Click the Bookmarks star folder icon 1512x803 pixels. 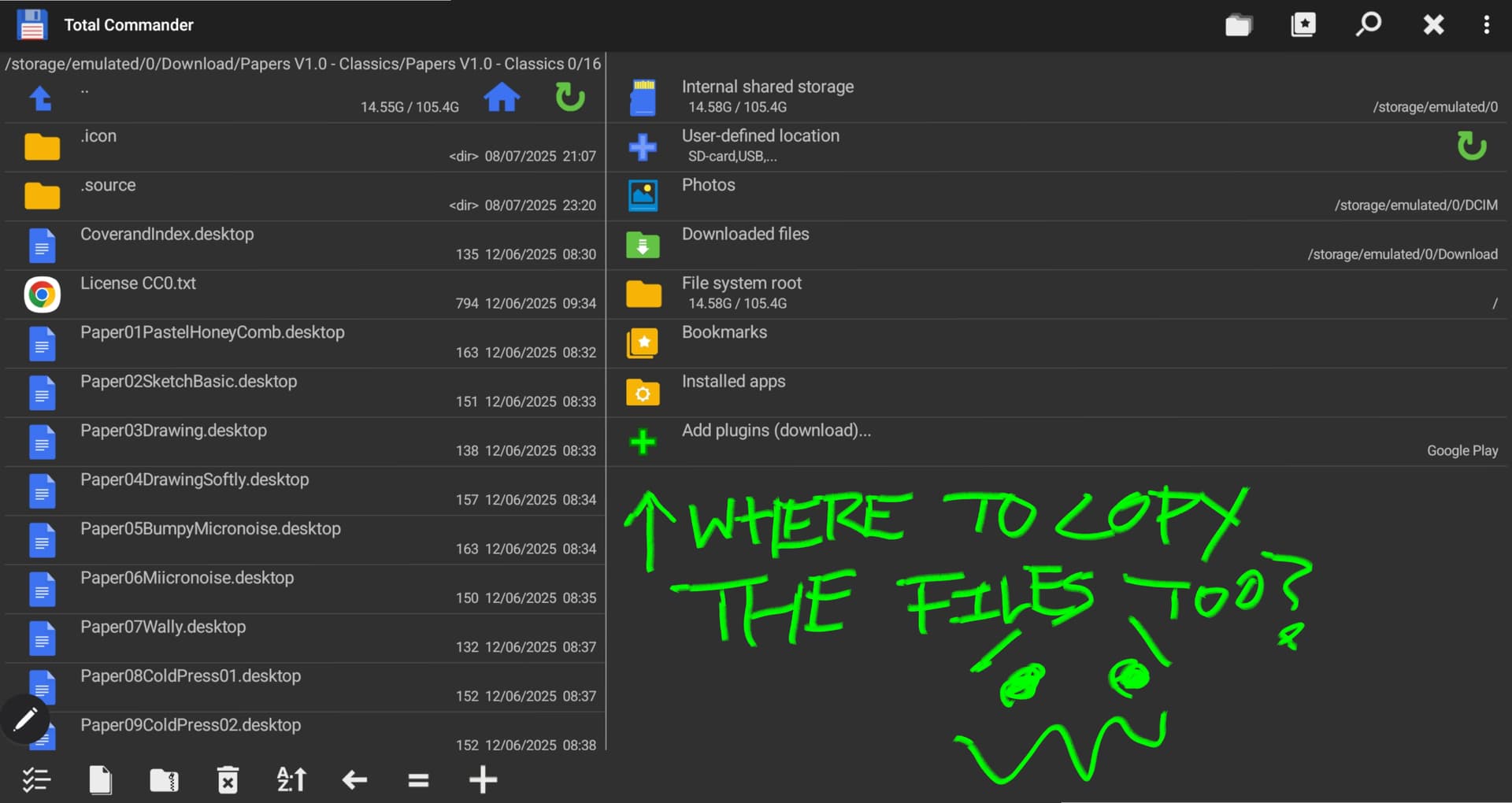coord(643,343)
